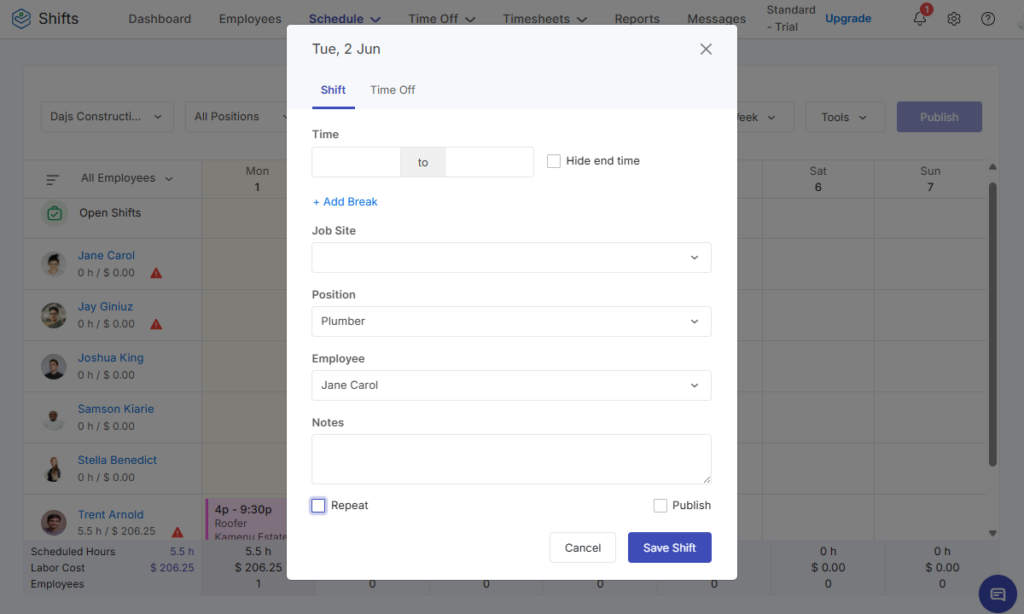Image resolution: width=1024 pixels, height=614 pixels.
Task: Click Samson Kiarie's avatar photo
Action: point(54,417)
